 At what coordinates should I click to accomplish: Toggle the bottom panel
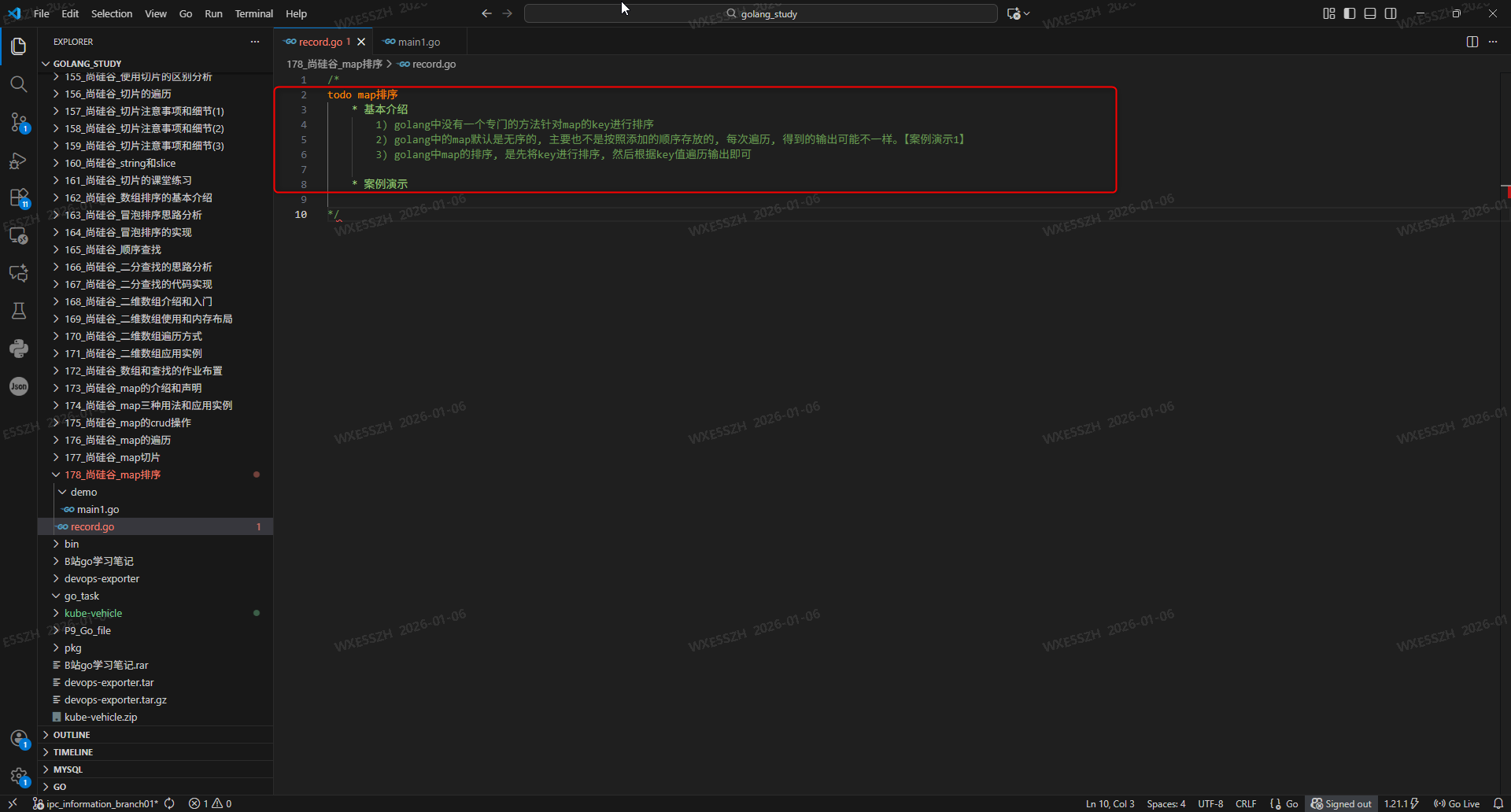[1370, 13]
